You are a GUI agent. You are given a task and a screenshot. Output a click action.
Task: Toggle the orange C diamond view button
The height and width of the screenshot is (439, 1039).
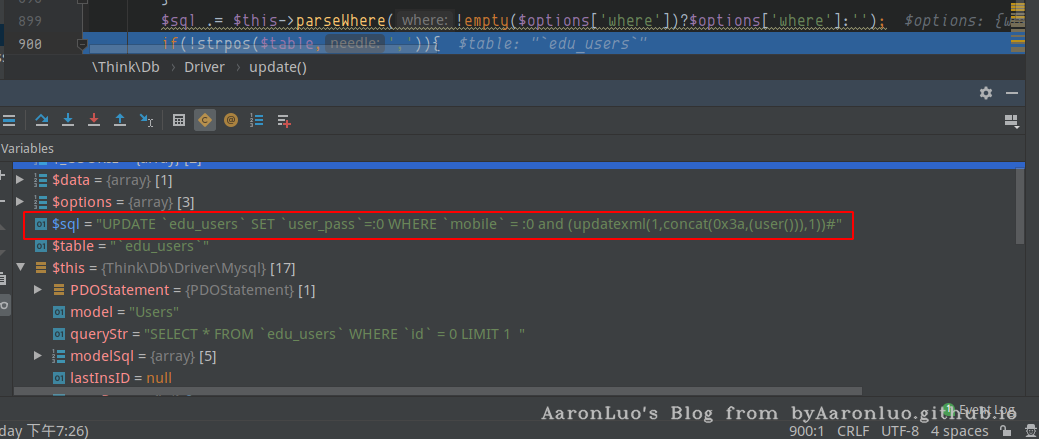(x=205, y=120)
